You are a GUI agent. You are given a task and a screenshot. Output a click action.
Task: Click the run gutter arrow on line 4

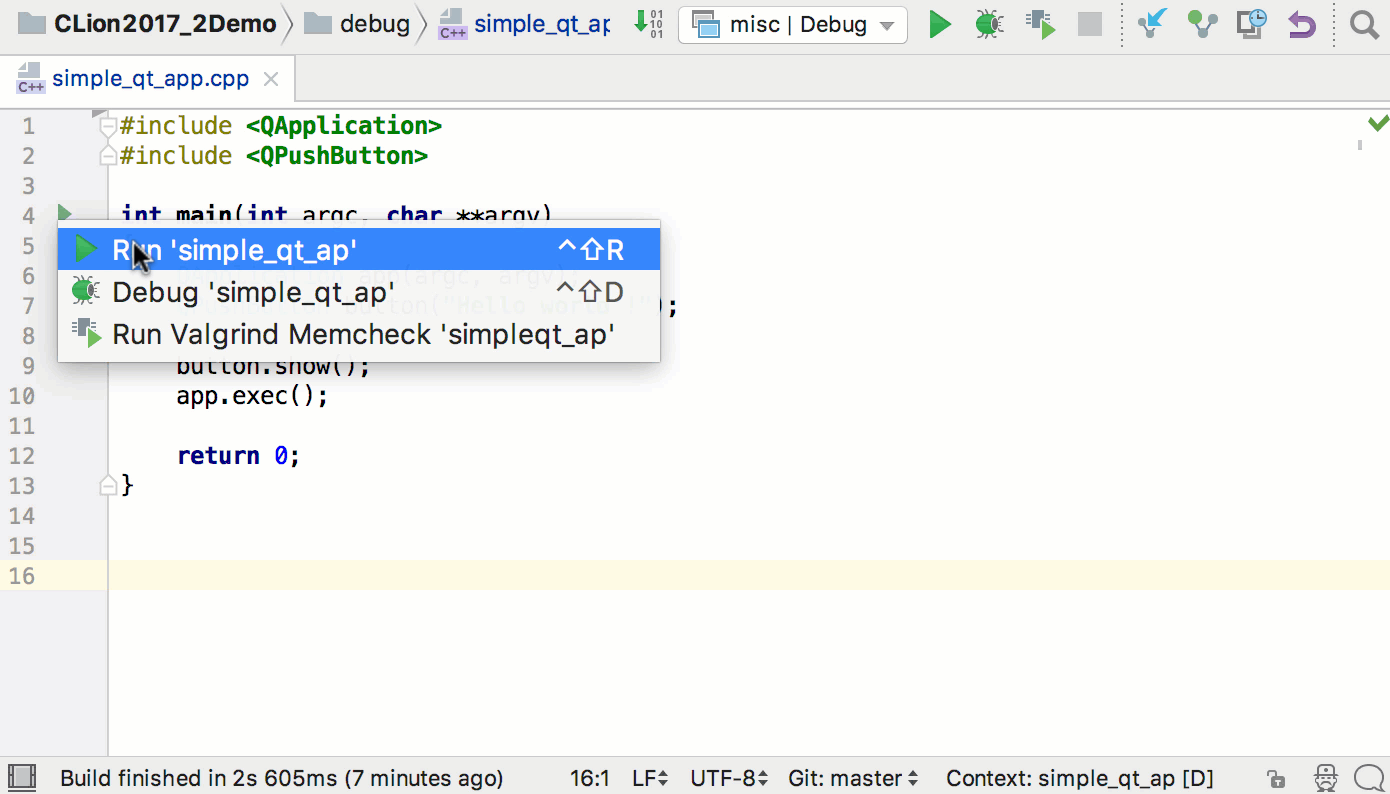[64, 212]
